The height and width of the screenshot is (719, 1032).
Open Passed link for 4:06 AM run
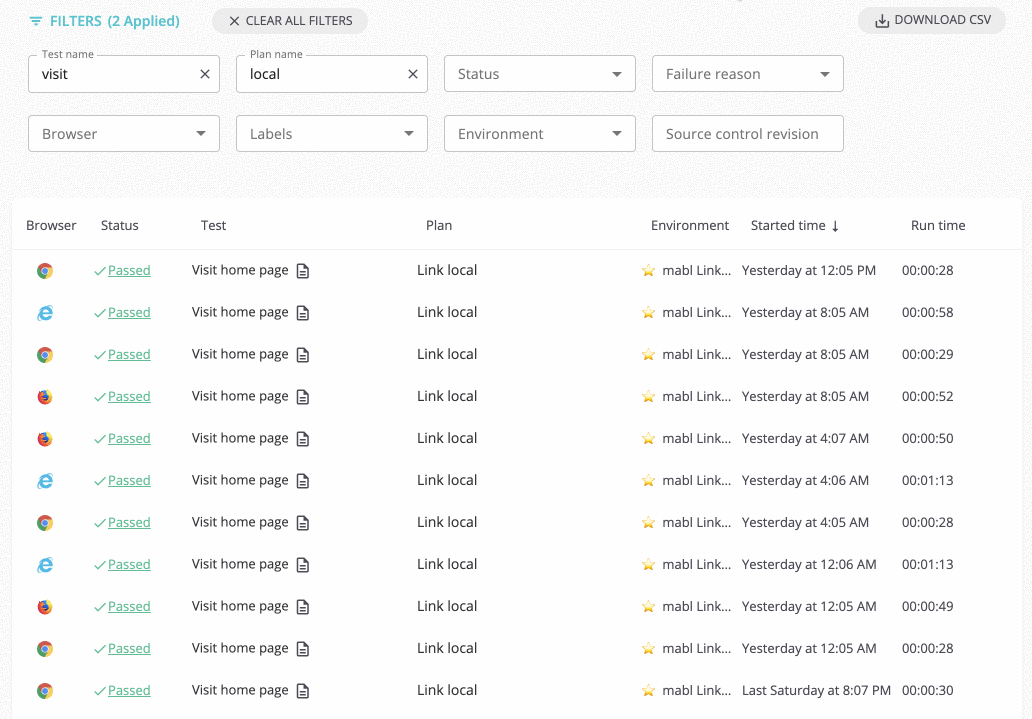point(129,481)
